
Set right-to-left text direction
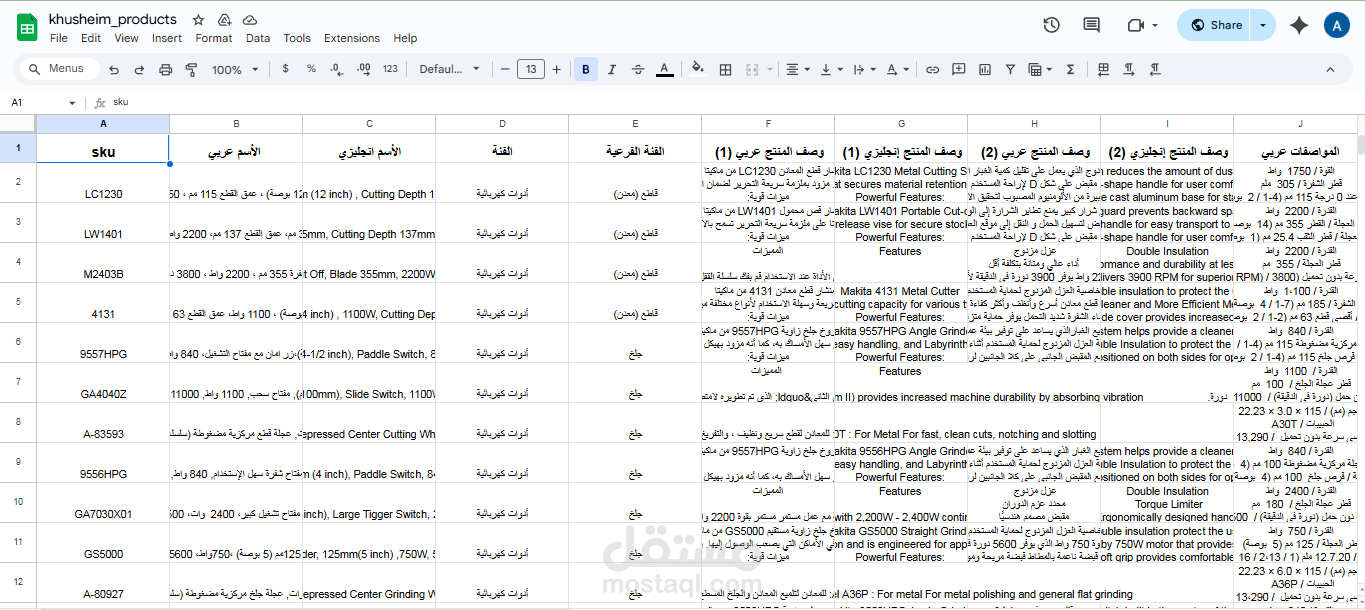[x=1156, y=69]
